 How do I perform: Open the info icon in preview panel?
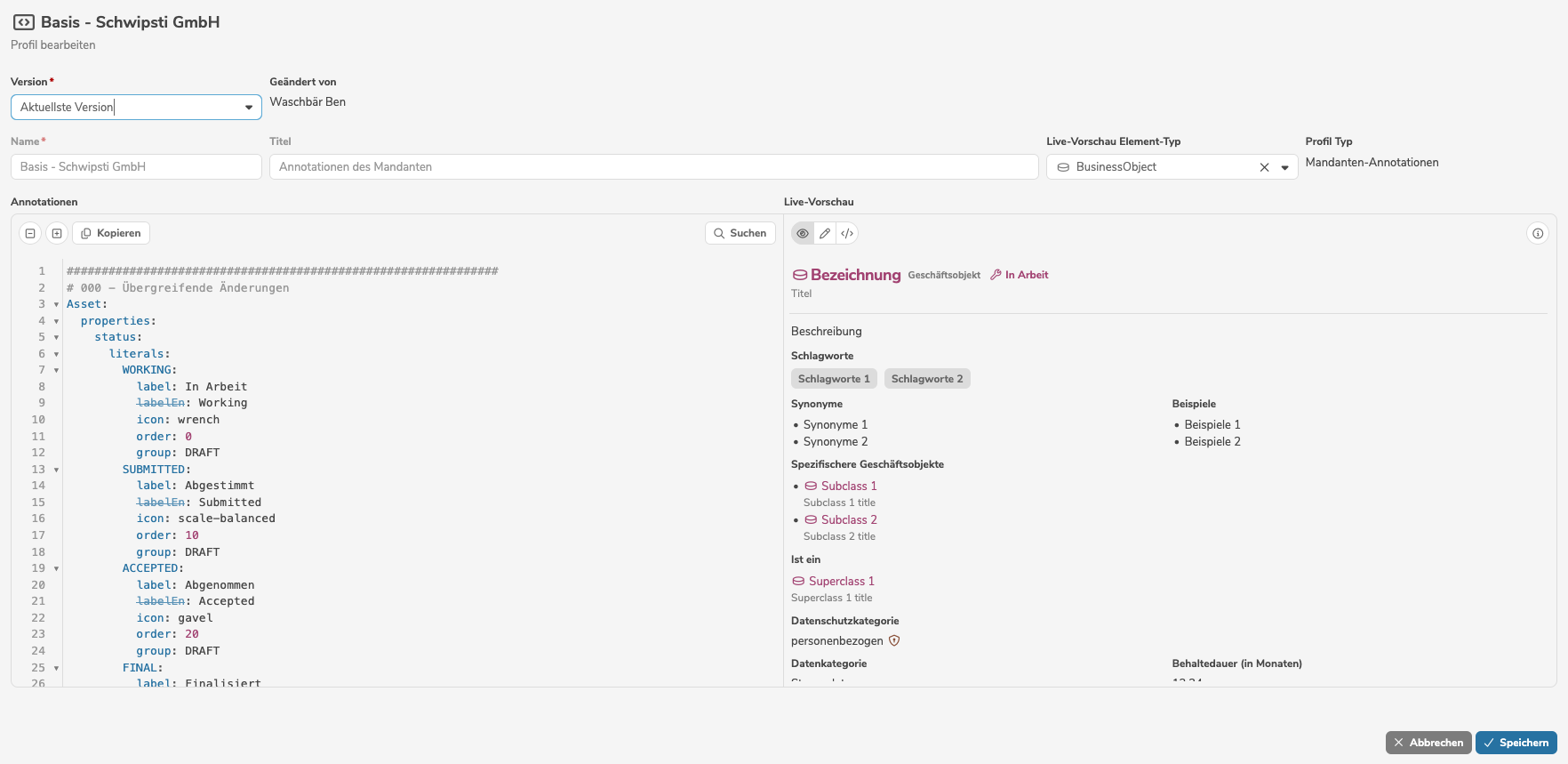coord(1538,233)
